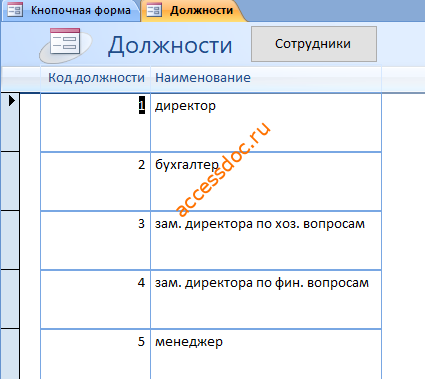Click the code field containing 2

[95, 181]
